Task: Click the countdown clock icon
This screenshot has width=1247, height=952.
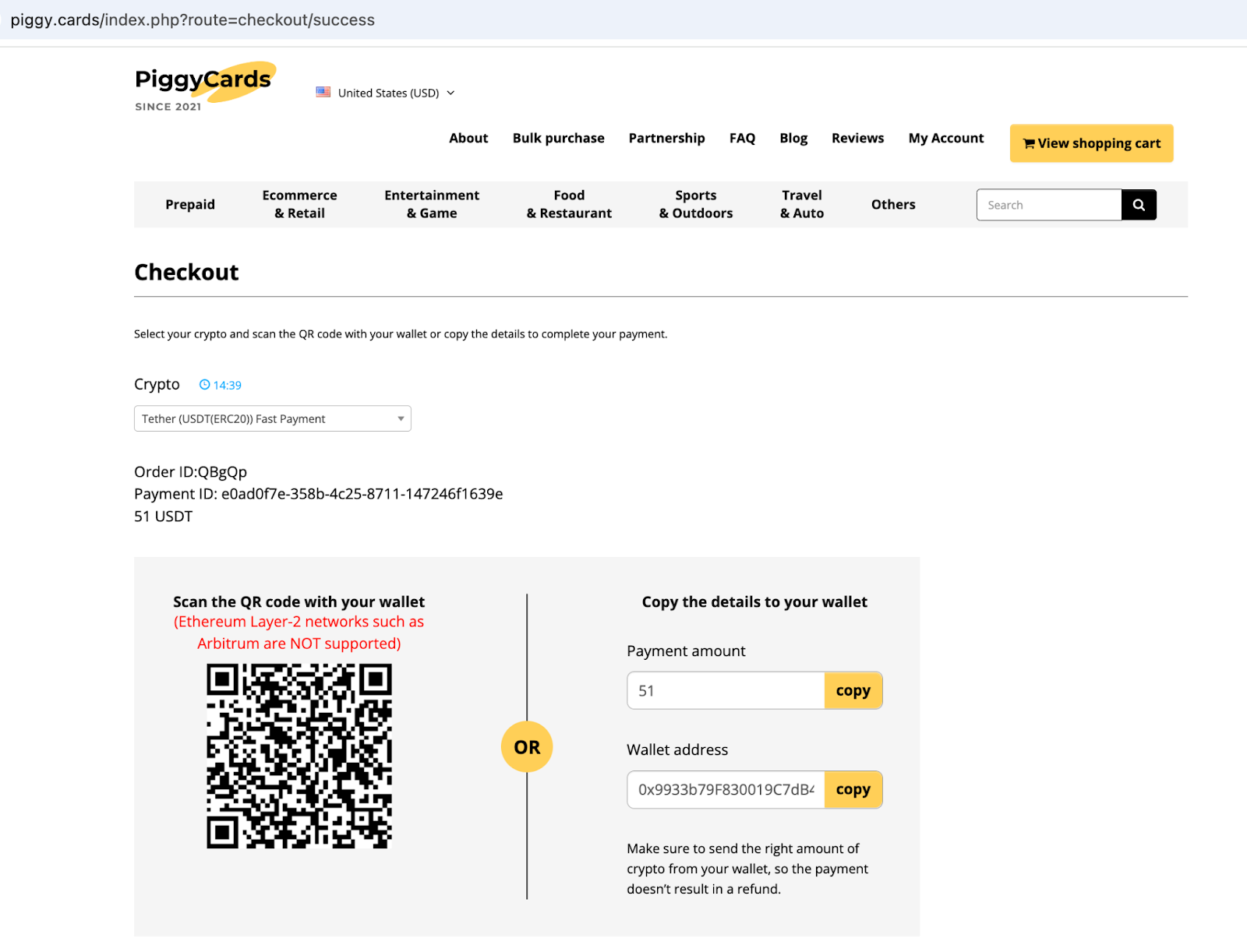Action: (204, 385)
